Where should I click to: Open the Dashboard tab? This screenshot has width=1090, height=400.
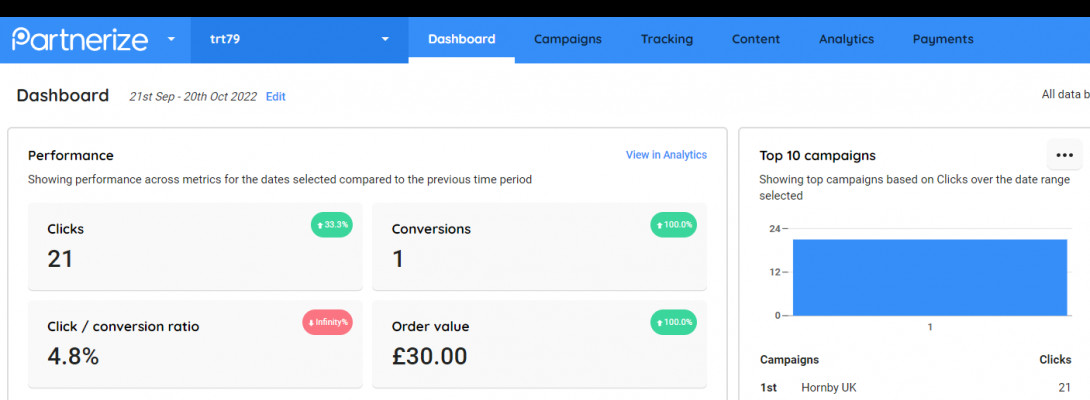pos(461,39)
